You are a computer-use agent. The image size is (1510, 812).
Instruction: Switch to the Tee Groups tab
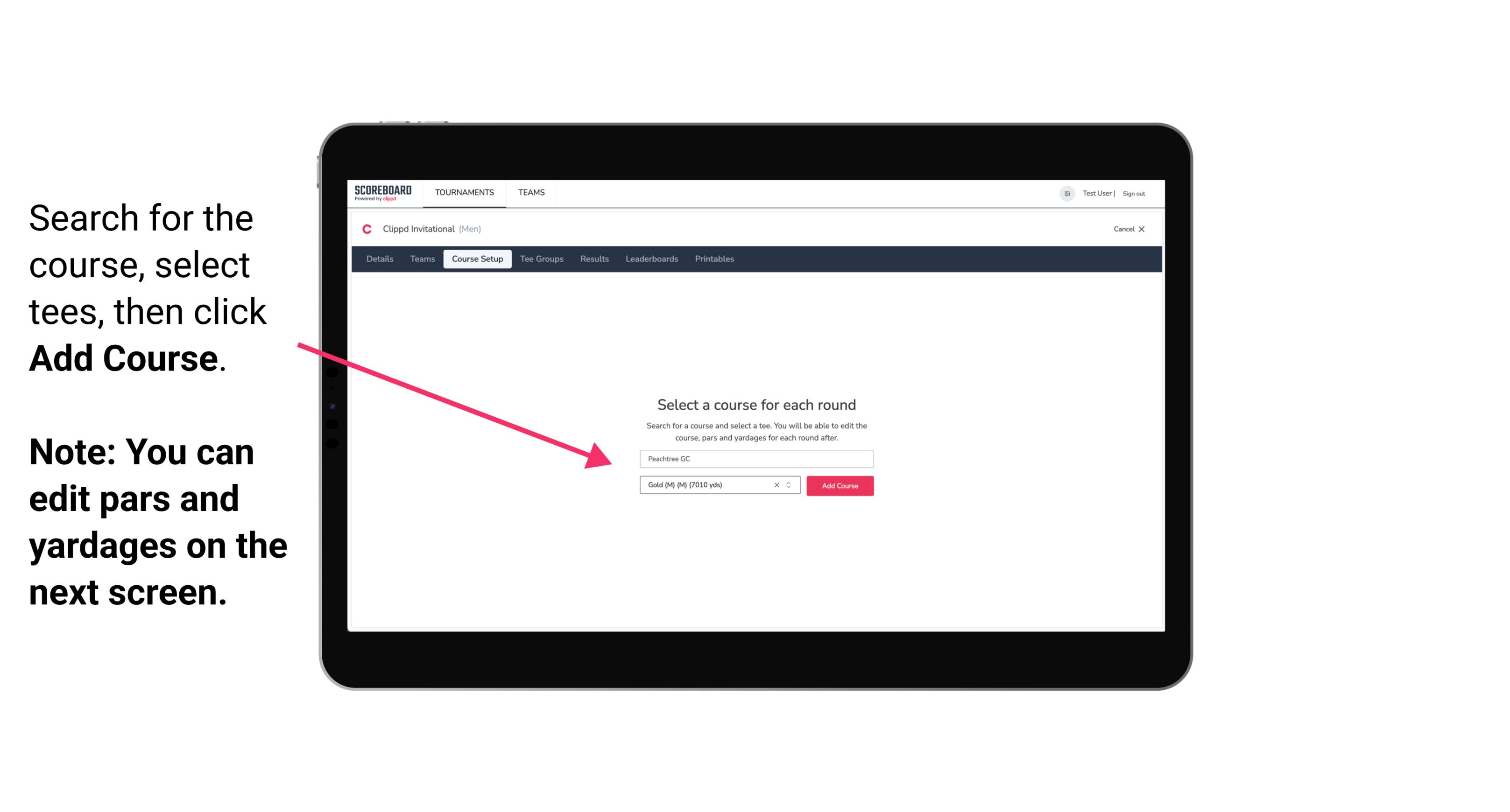[540, 259]
